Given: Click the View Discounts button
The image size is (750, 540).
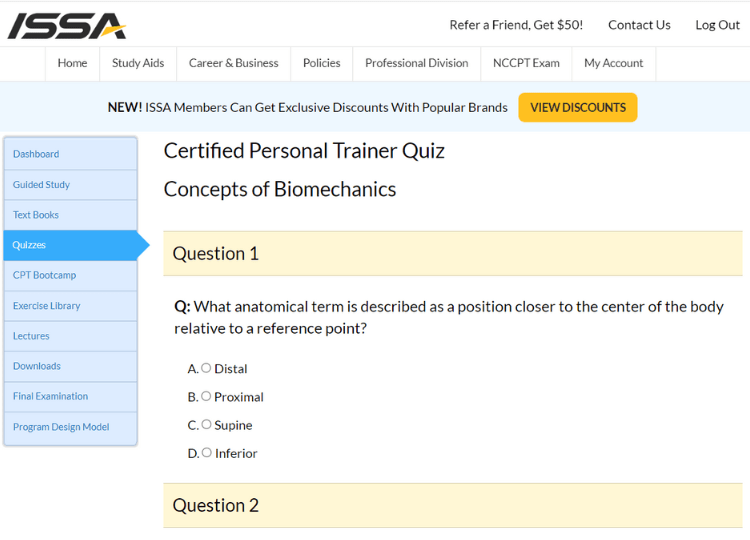Looking at the screenshot, I should point(578,108).
